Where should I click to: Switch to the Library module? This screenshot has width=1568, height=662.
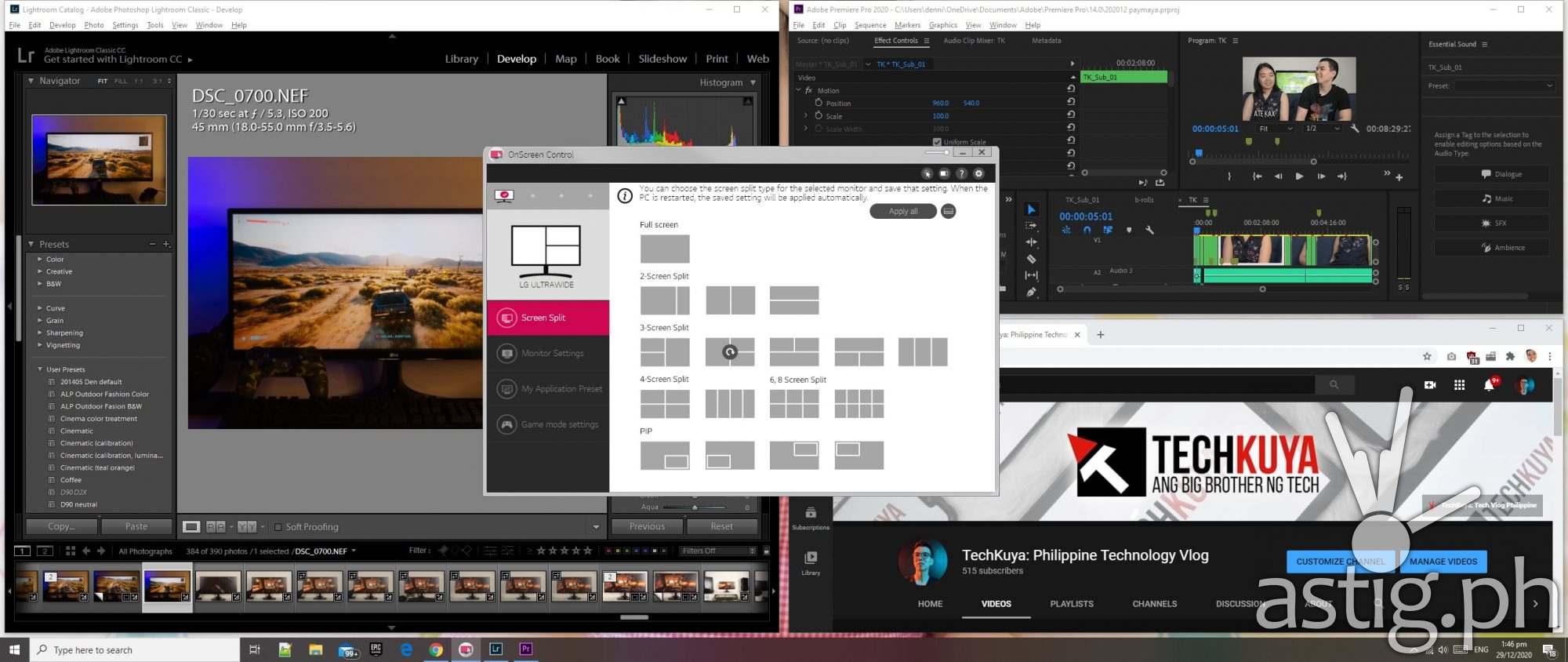coord(461,59)
